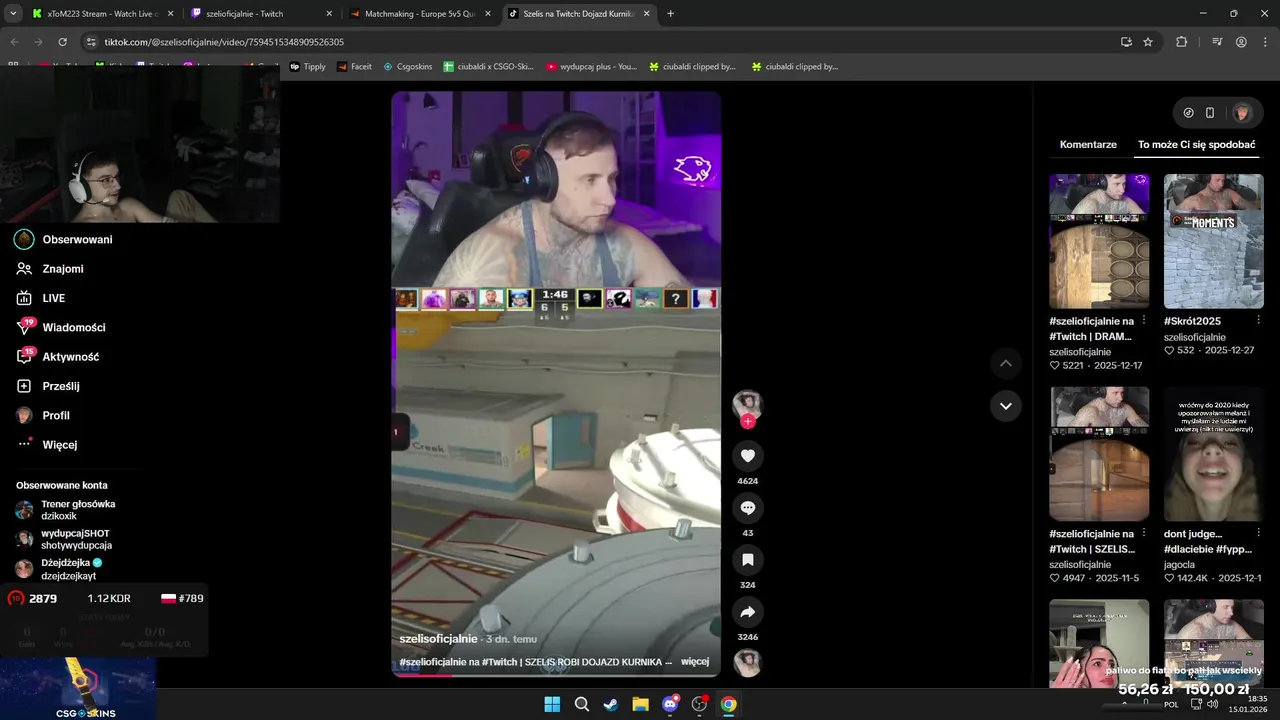Seek on the video progress bar

coord(556,675)
